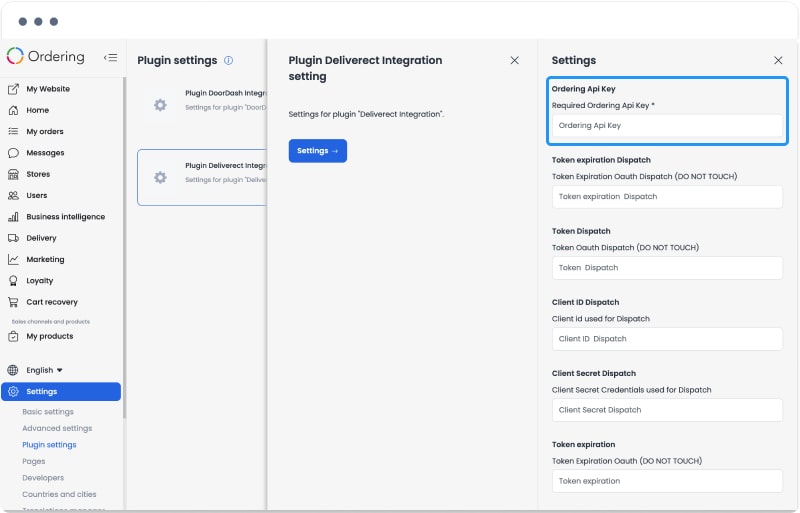This screenshot has height=513, width=800.
Task: Focus the Client ID Dispatch field
Action: click(667, 339)
